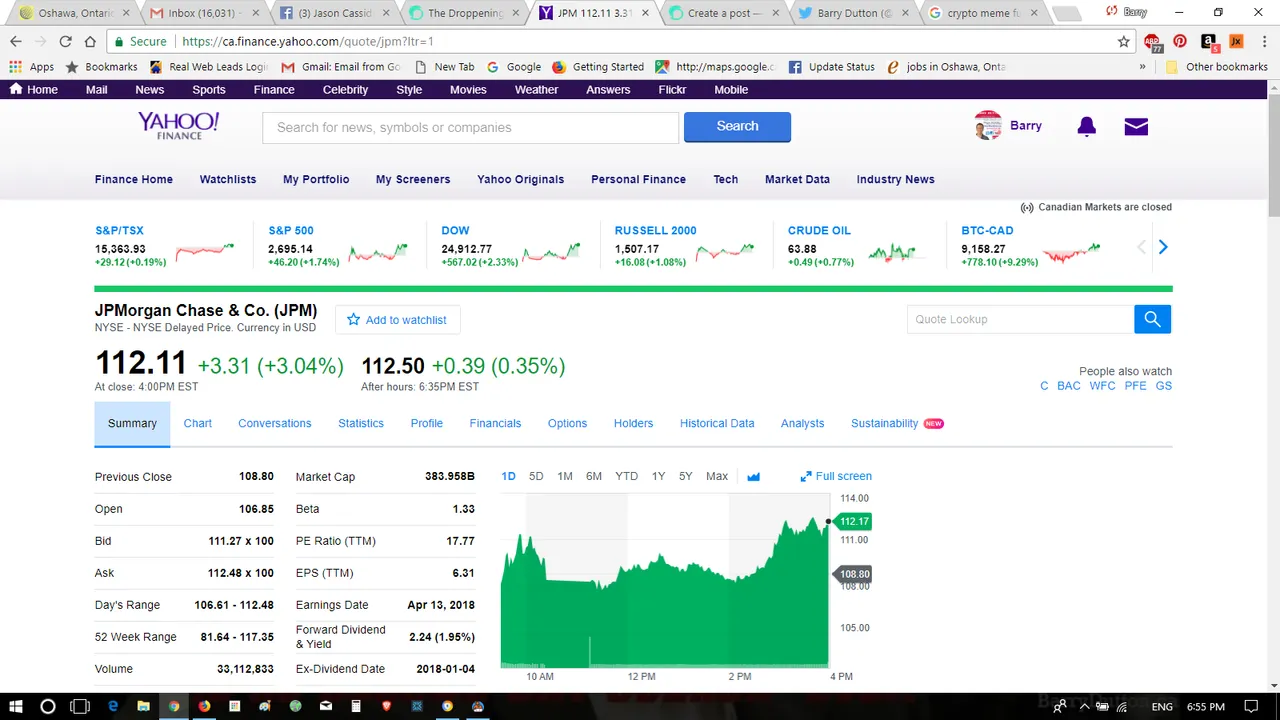This screenshot has width=1280, height=720.
Task: Open My Portfolio in finance menu
Action: point(316,179)
